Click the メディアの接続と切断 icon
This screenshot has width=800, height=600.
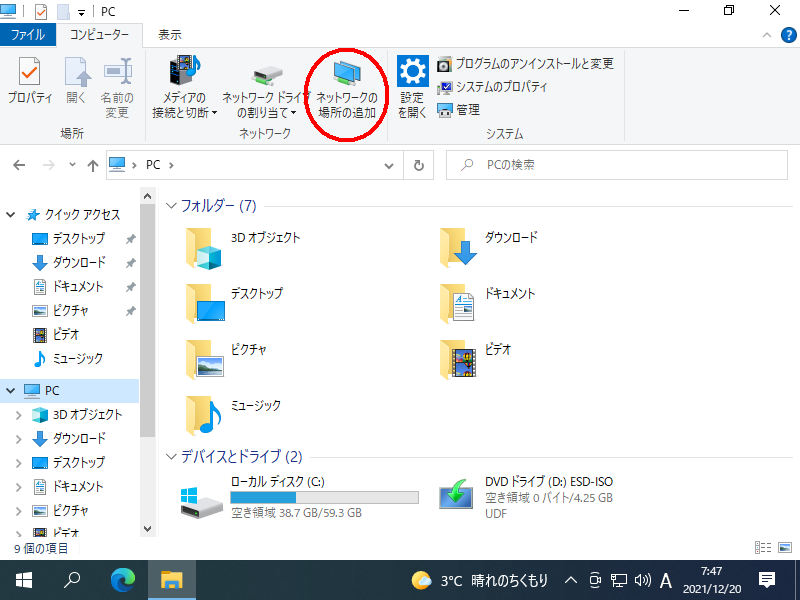(x=185, y=90)
